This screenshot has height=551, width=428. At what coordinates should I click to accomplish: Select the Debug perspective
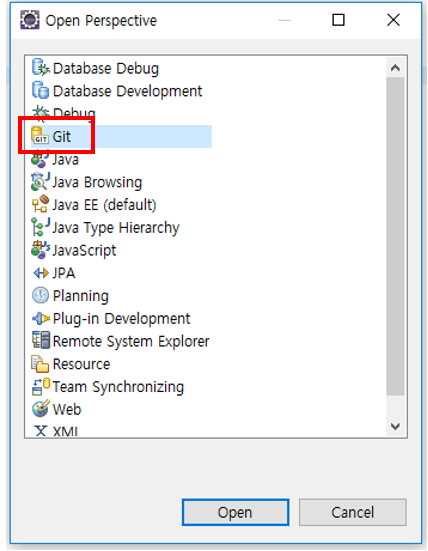tap(74, 113)
